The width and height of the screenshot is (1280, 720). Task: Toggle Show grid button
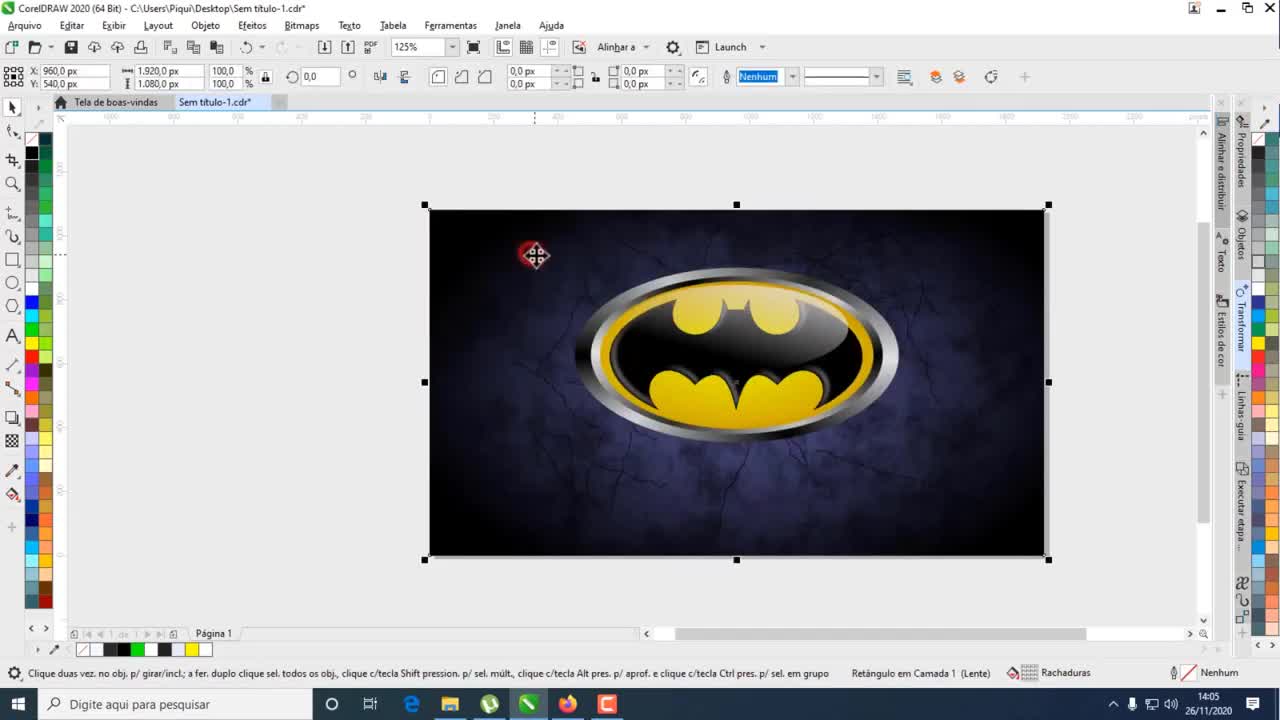pyautogui.click(x=526, y=47)
